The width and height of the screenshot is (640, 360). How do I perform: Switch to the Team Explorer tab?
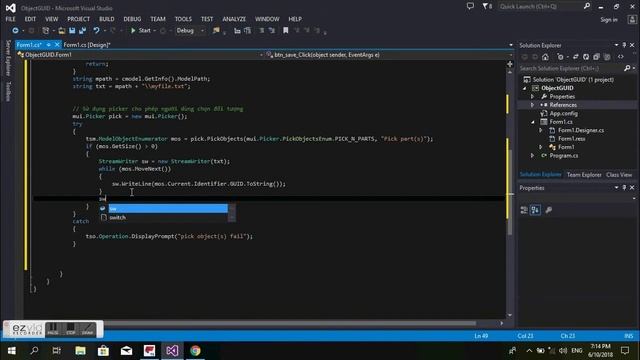point(584,175)
